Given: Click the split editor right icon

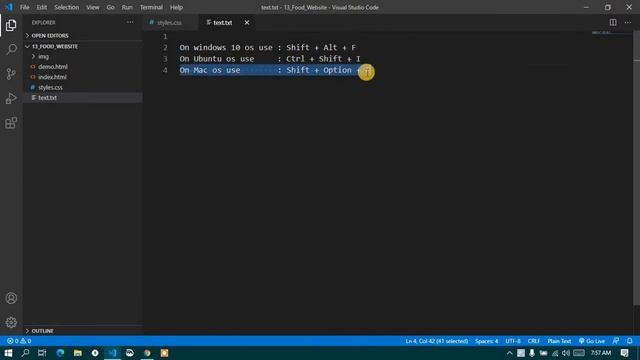Looking at the screenshot, I should [x=613, y=22].
